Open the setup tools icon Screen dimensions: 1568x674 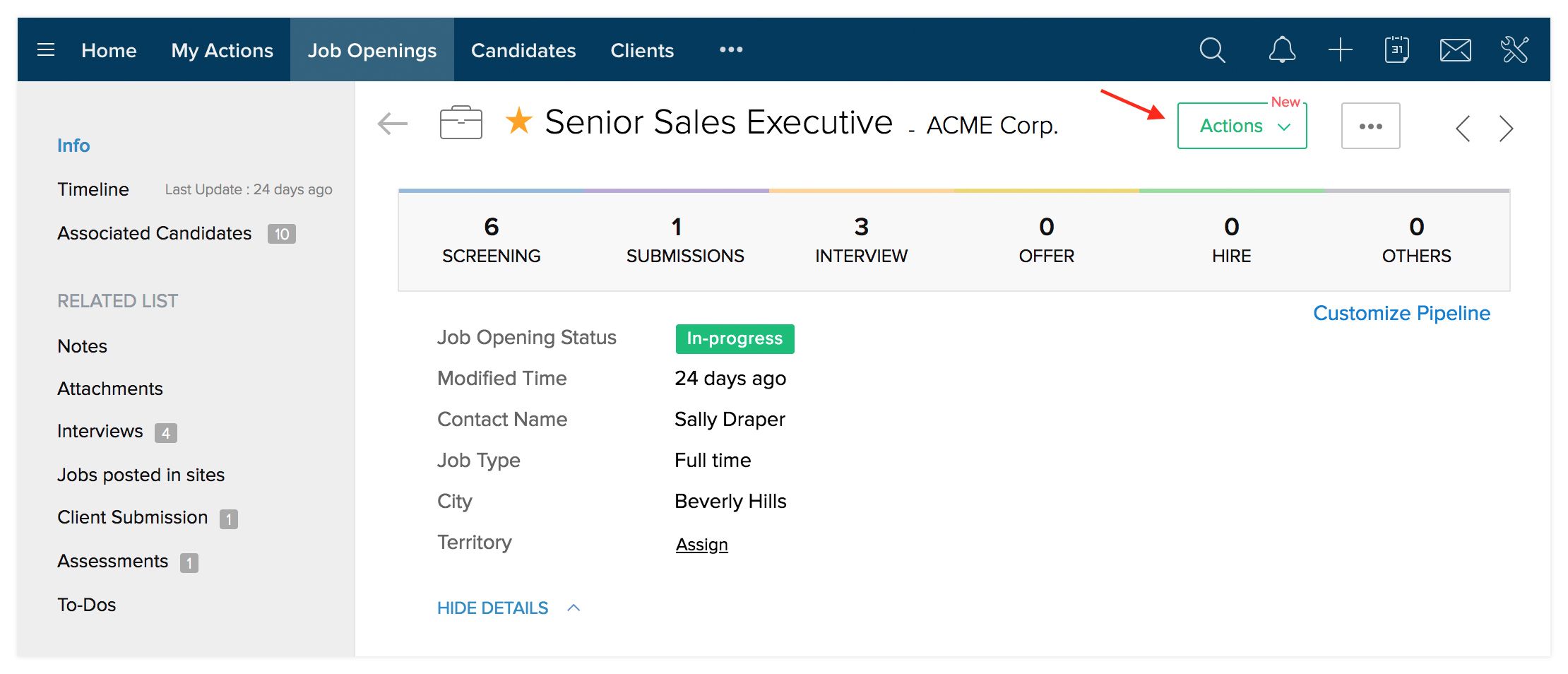pyautogui.click(x=1514, y=50)
